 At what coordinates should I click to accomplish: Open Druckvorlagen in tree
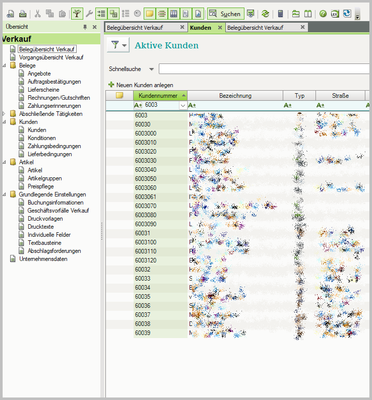(x=45, y=219)
